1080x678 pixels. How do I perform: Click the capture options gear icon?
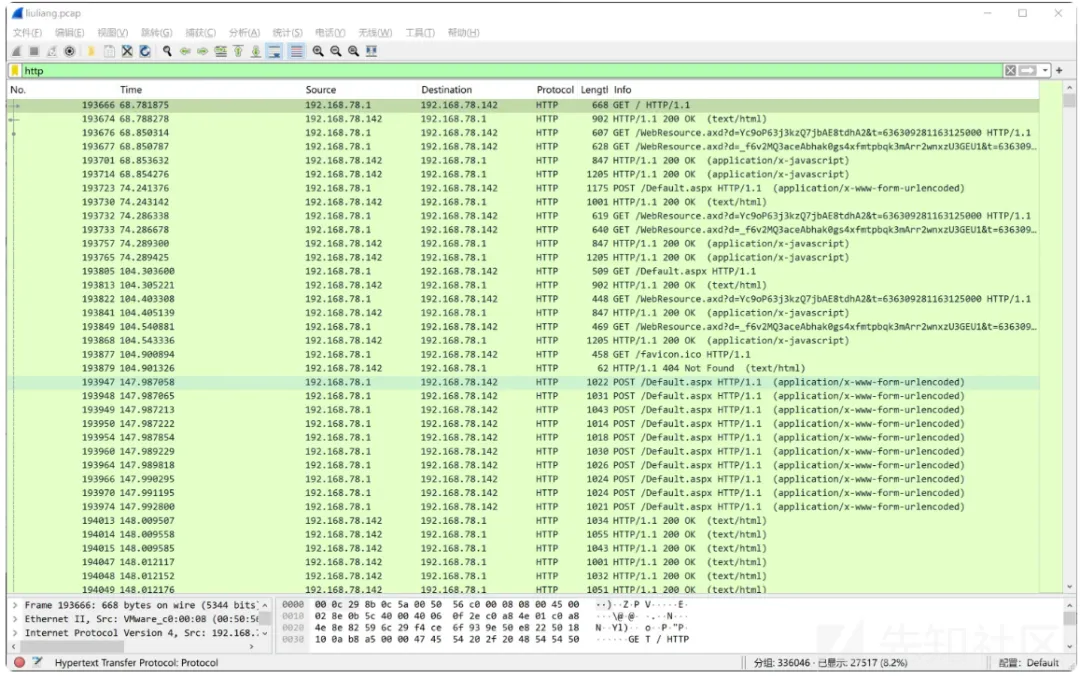point(70,51)
